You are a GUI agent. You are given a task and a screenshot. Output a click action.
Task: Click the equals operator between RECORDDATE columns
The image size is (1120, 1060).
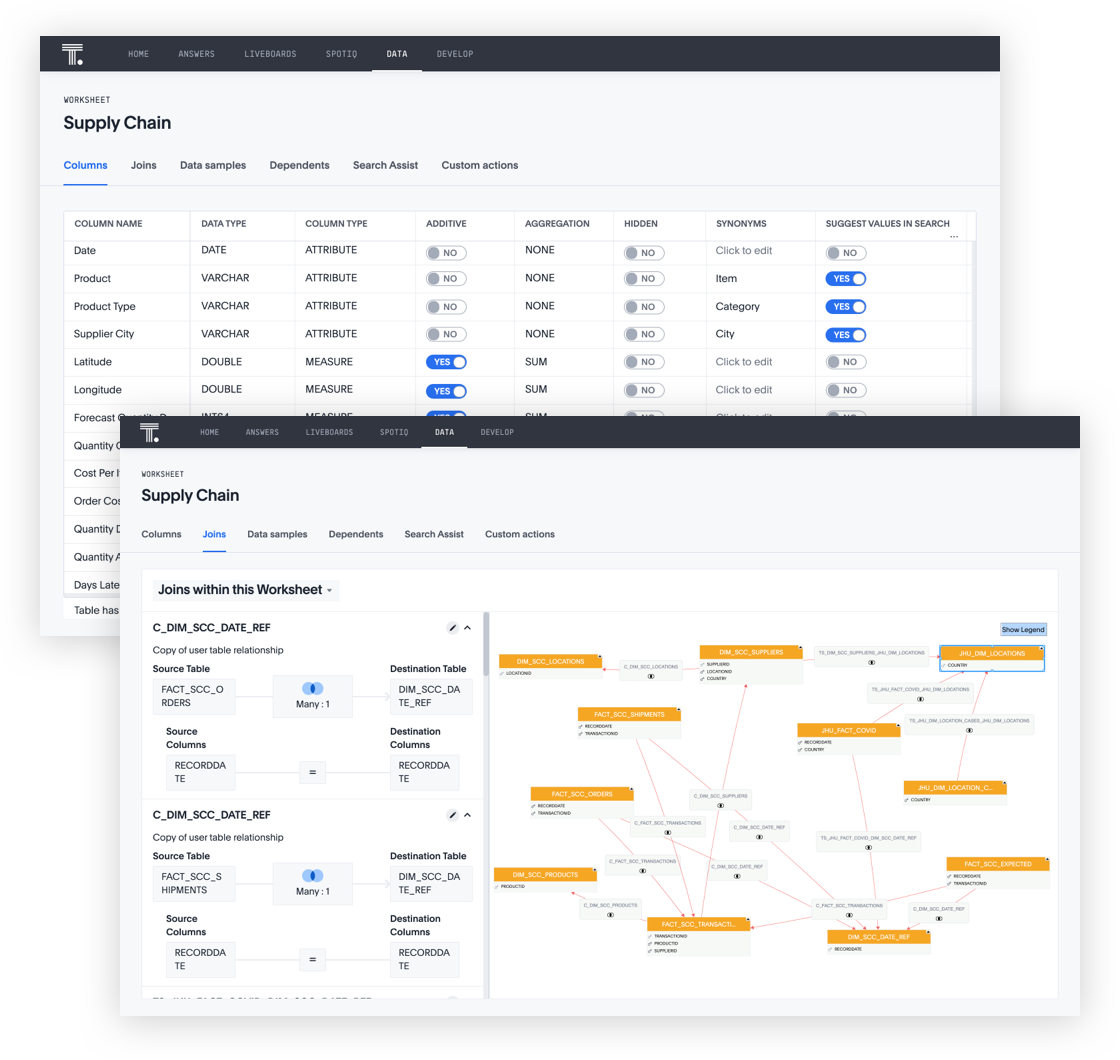coord(312,772)
